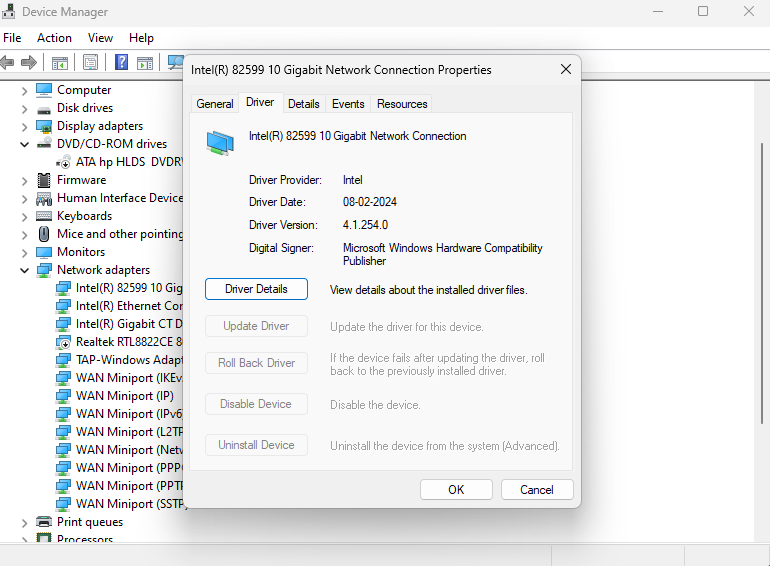Click driver version value 4.1.254.0
Screen dimensions: 770x566
[x=365, y=225]
